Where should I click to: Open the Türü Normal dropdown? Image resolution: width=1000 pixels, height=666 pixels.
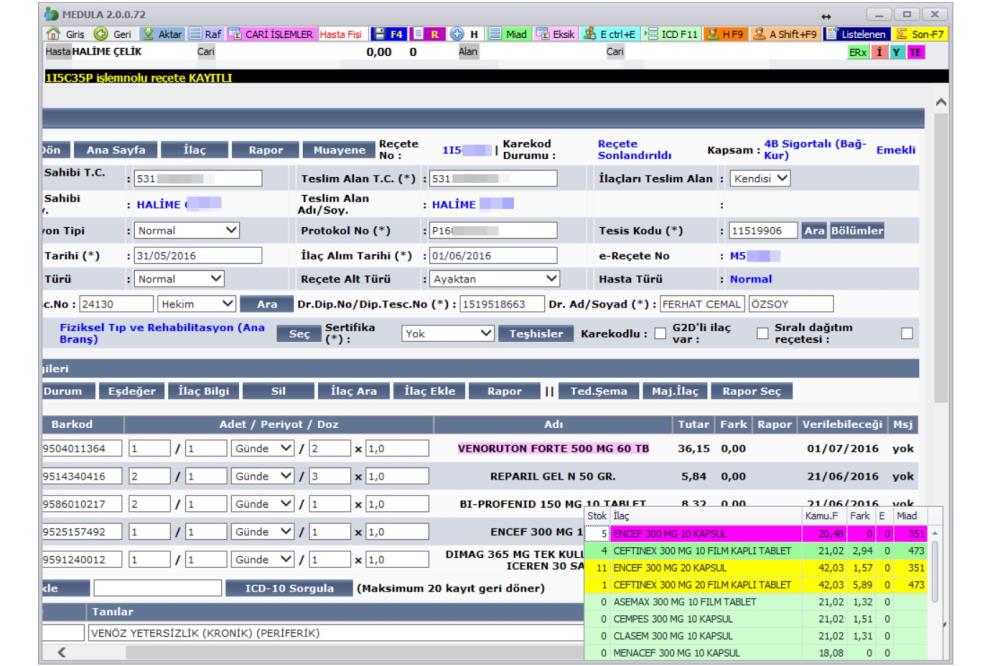tap(179, 279)
